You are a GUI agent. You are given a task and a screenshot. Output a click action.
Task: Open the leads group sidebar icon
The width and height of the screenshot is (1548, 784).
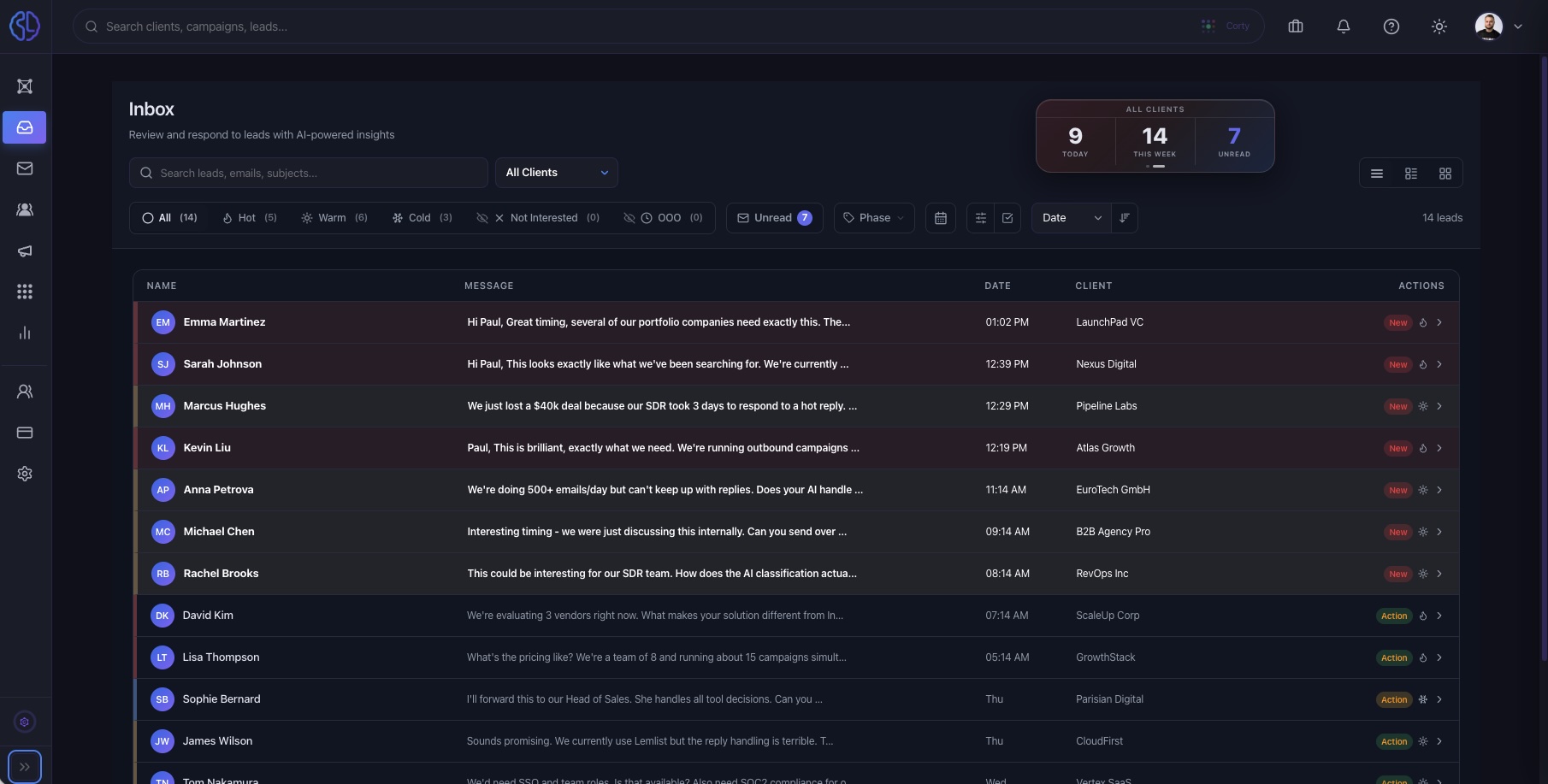[25, 209]
